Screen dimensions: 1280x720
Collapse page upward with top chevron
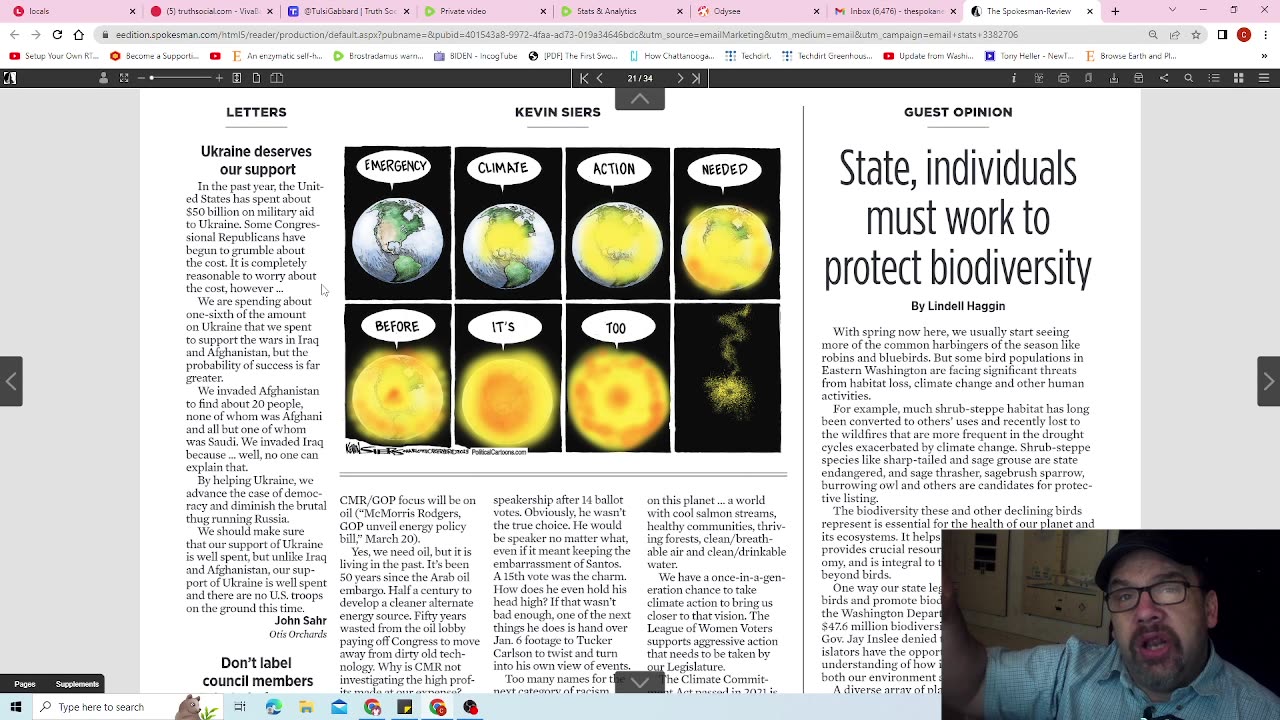pyautogui.click(x=640, y=99)
